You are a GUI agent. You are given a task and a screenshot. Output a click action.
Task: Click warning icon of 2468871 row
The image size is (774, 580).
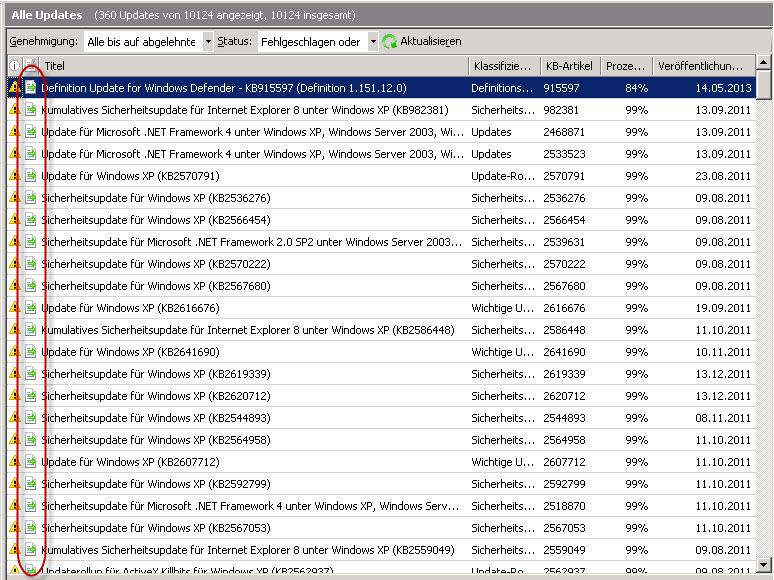(x=14, y=132)
